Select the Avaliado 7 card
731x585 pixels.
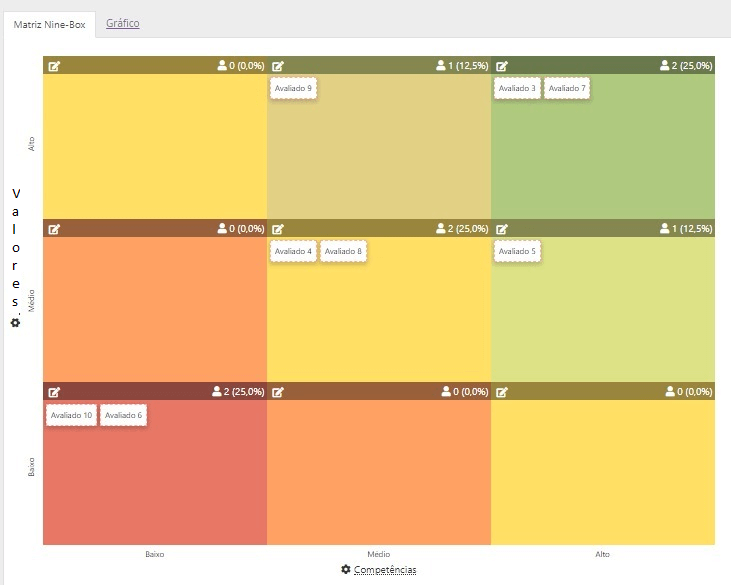[567, 88]
